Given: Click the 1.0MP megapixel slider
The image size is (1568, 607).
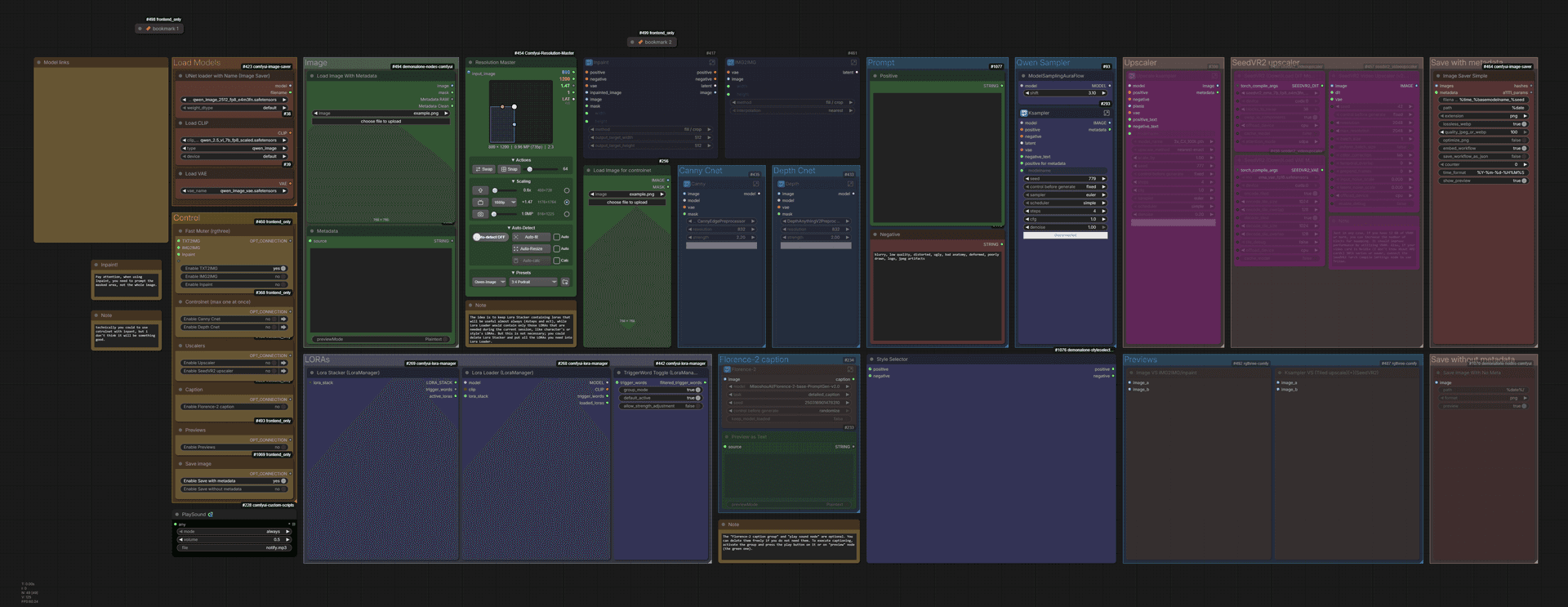Looking at the screenshot, I should (x=504, y=214).
